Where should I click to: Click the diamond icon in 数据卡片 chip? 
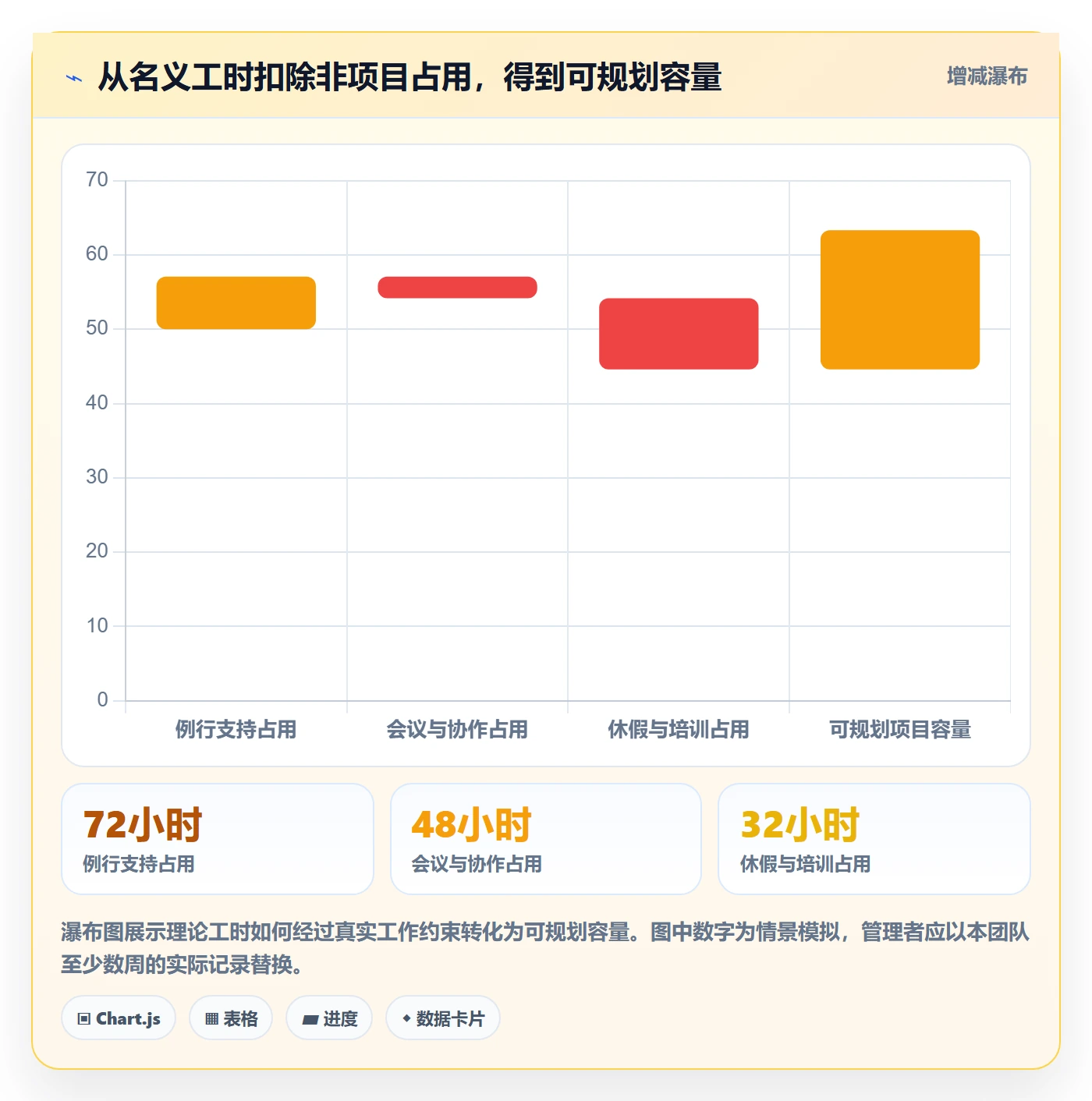click(x=406, y=1018)
